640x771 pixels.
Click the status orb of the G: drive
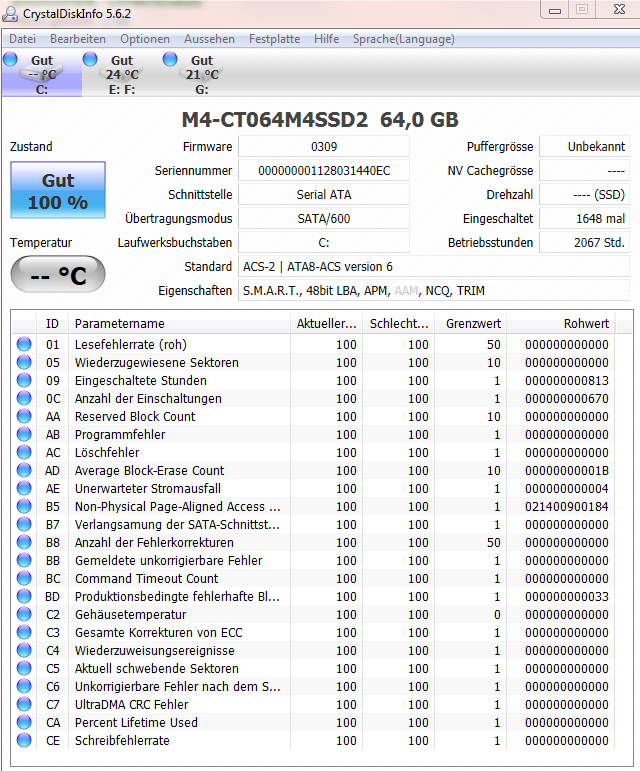[170, 59]
